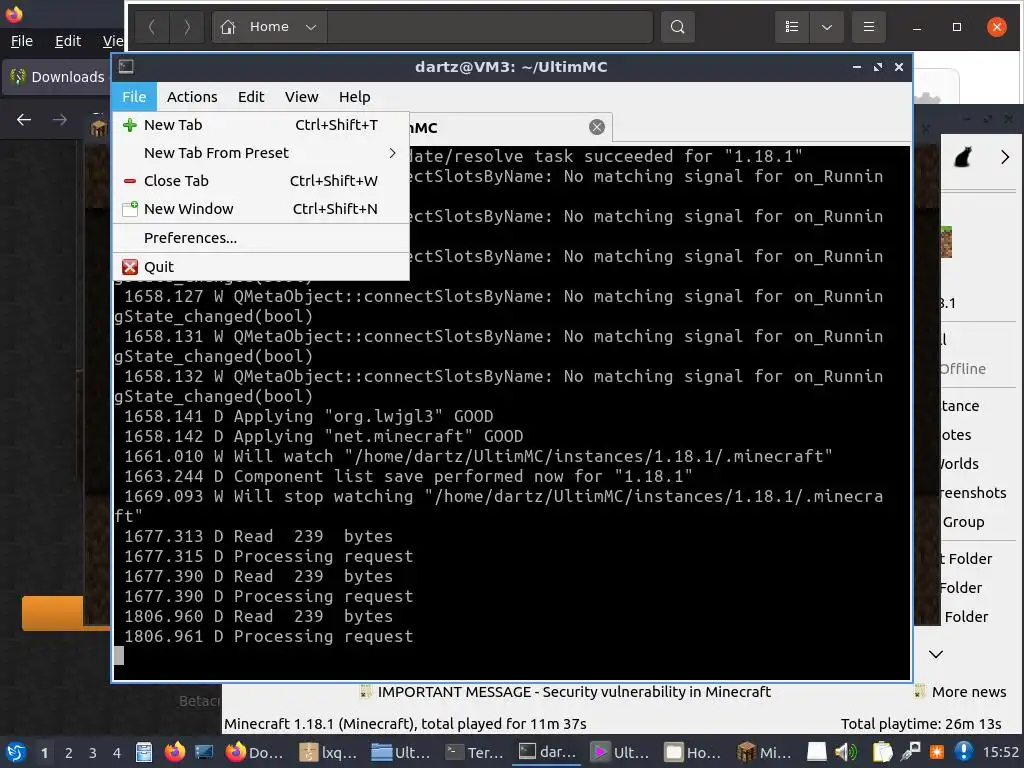Switch to workspace 4

pos(117,753)
